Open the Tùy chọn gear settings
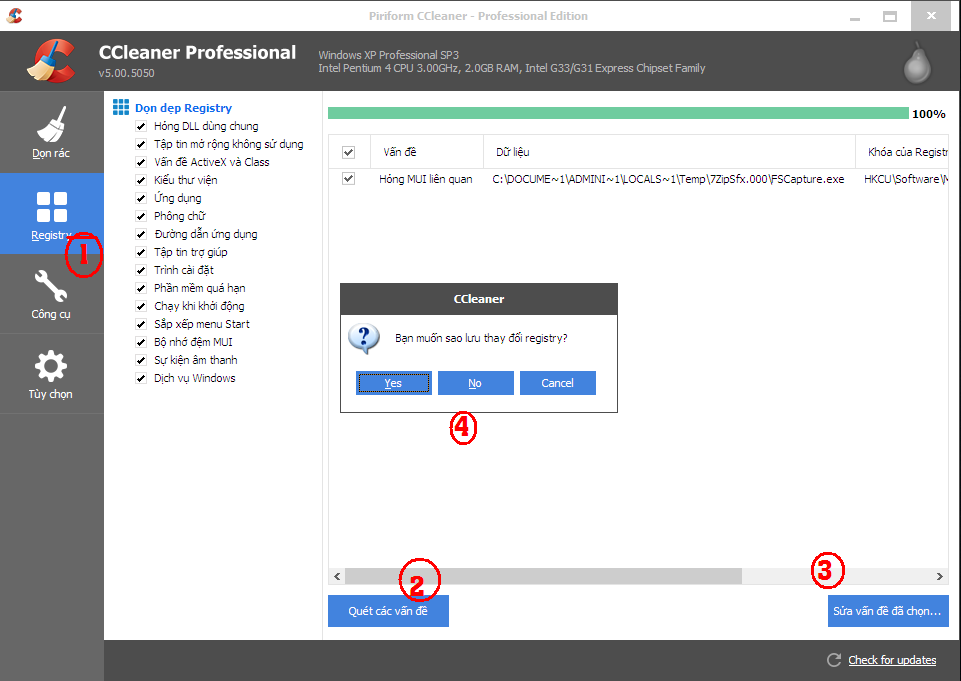The width and height of the screenshot is (961, 681). 51,367
